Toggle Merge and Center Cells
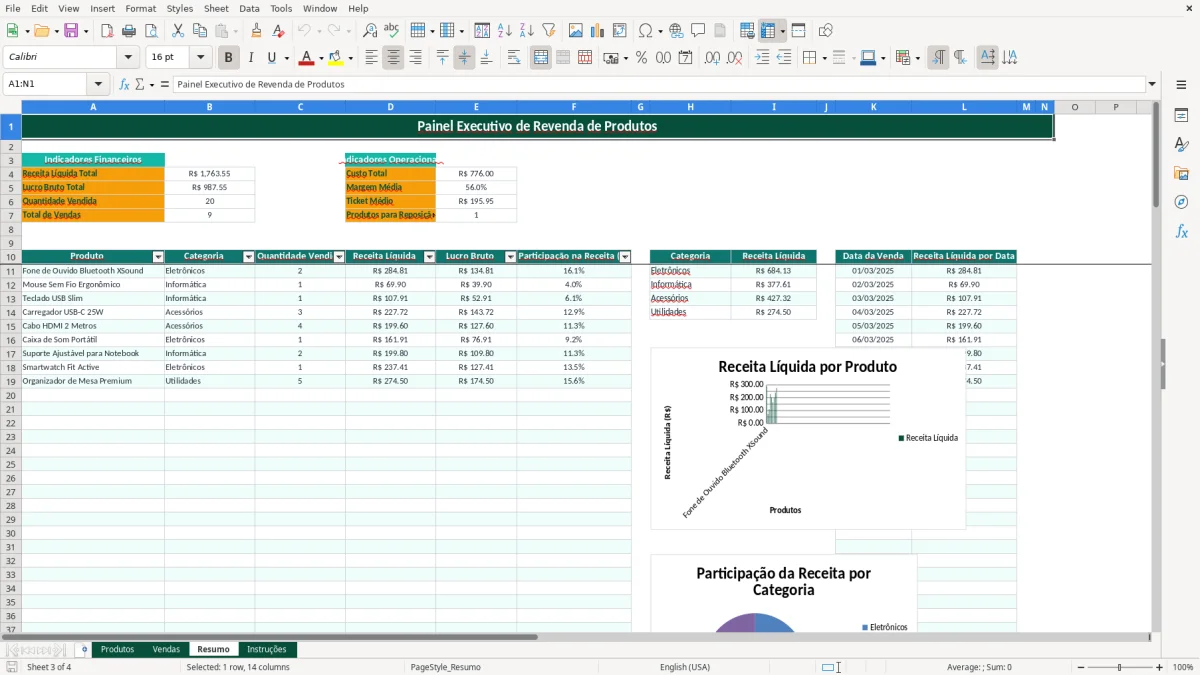Viewport: 1200px width, 675px height. coord(541,58)
